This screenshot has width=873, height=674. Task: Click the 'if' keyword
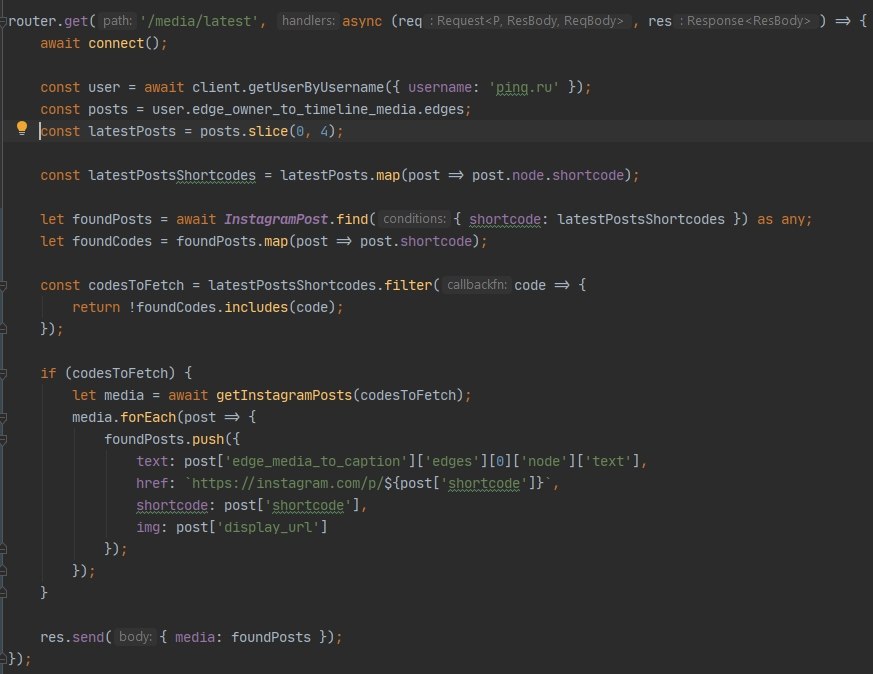48,373
